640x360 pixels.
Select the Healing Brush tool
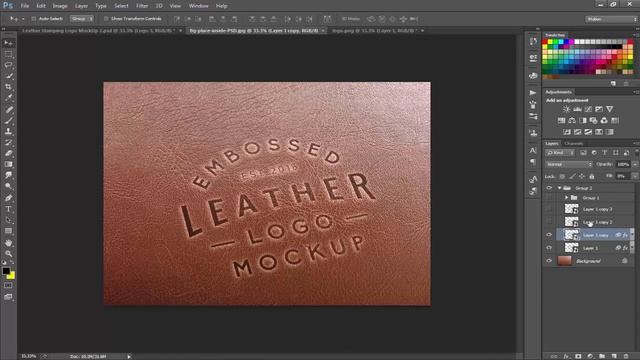tap(8, 109)
